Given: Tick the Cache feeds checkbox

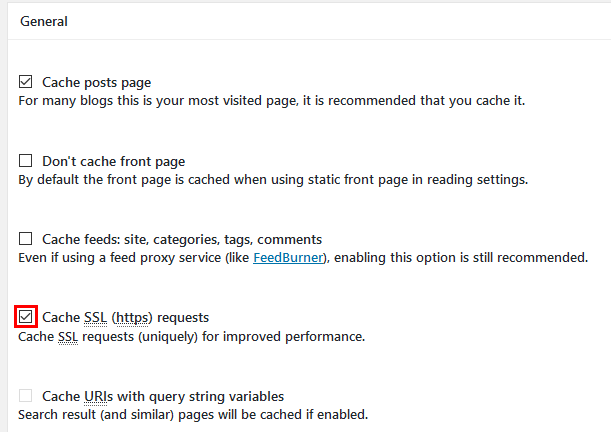Looking at the screenshot, I should tap(27, 239).
